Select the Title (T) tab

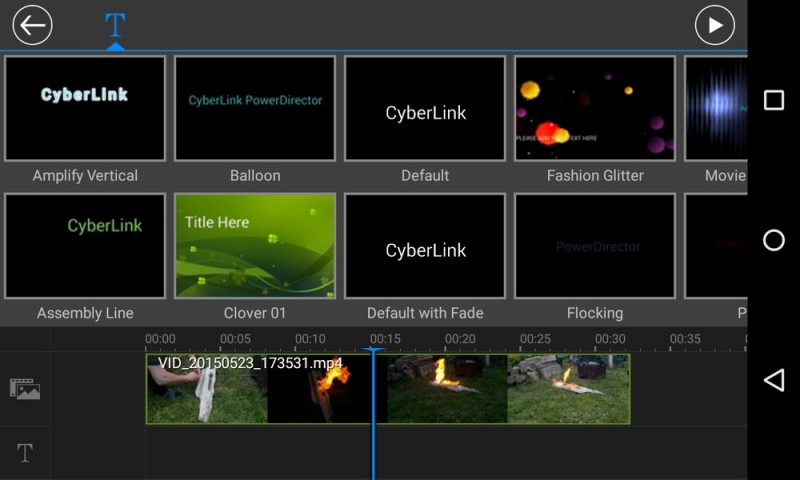[x=115, y=26]
